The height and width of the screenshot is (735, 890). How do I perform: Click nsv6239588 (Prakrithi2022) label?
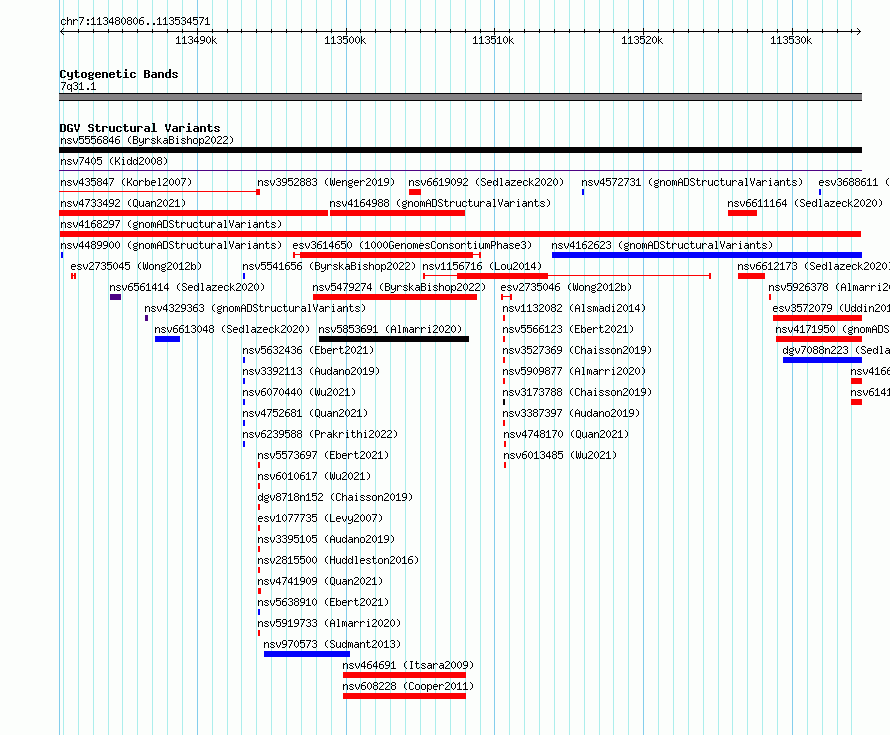pos(320,434)
